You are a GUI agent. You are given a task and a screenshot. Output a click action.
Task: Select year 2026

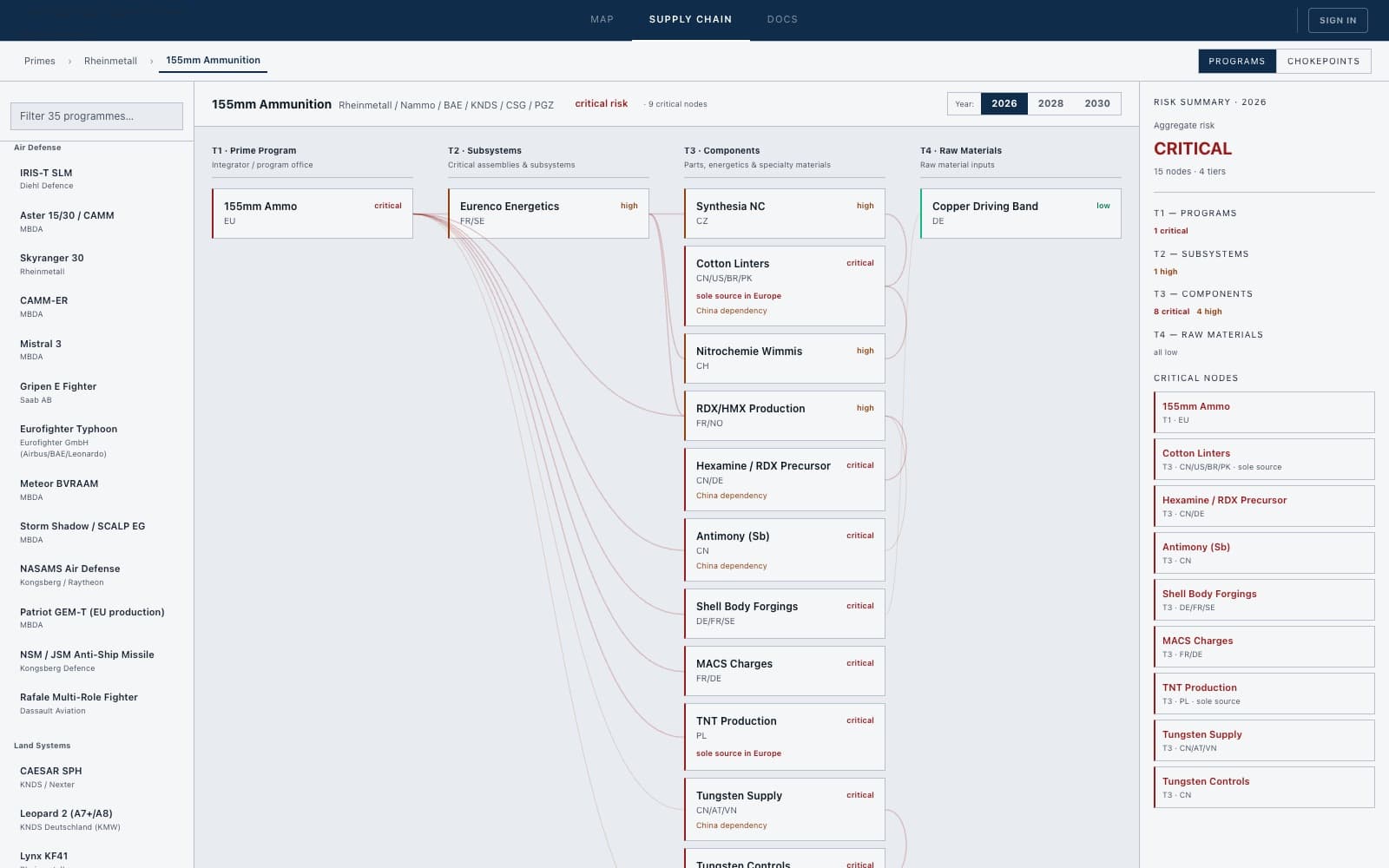(1004, 103)
